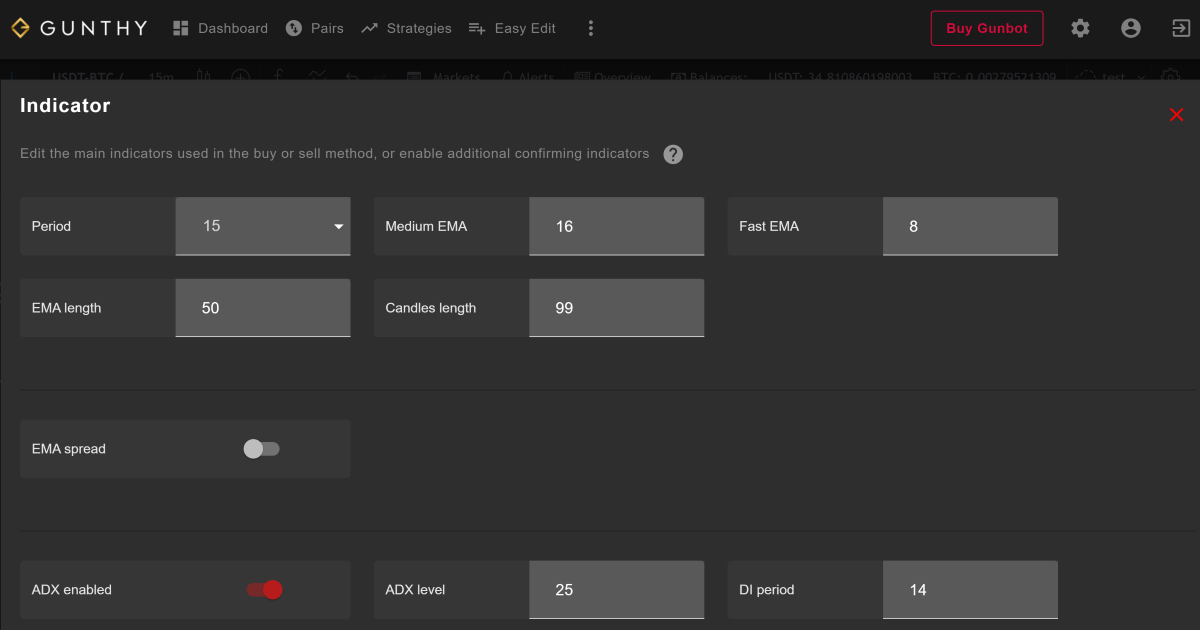The height and width of the screenshot is (630, 1200).
Task: Click the Medium EMA label
Action: tap(426, 226)
